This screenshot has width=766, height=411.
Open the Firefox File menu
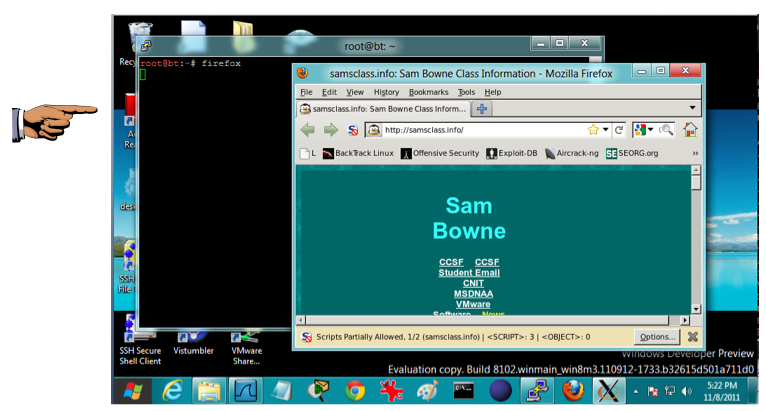[306, 92]
